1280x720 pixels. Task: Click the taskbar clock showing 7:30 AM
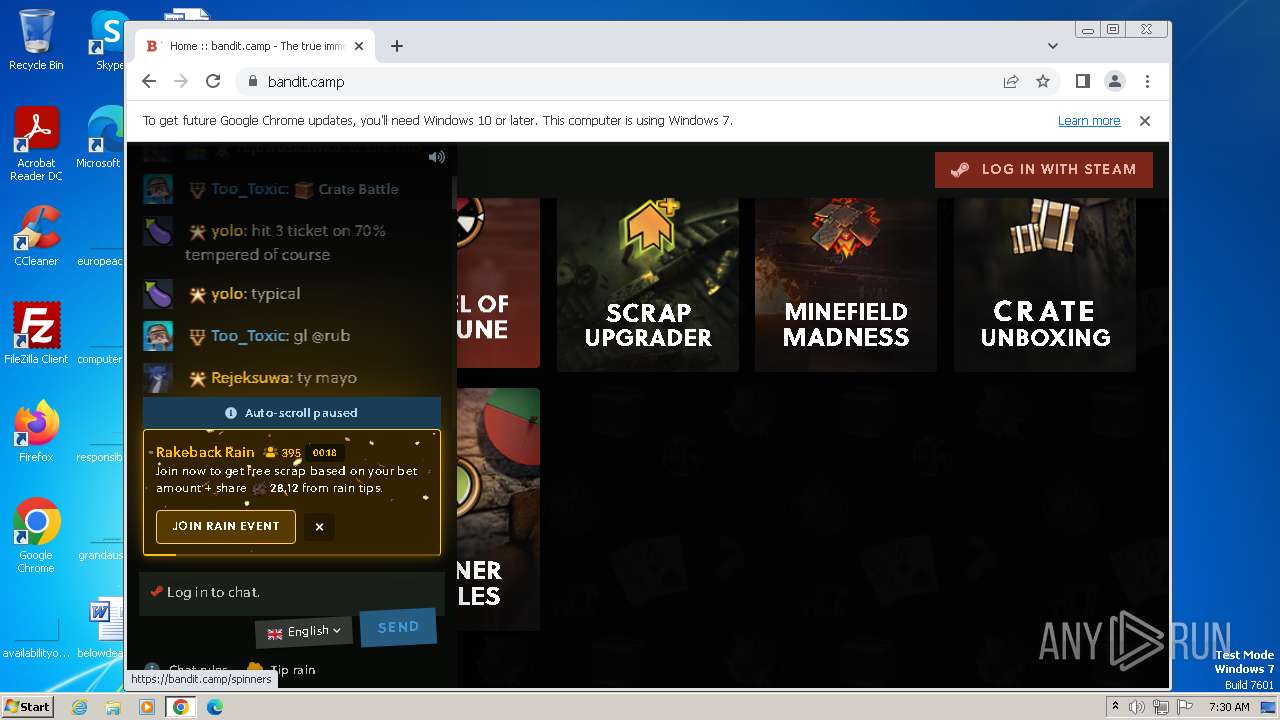tap(1229, 707)
